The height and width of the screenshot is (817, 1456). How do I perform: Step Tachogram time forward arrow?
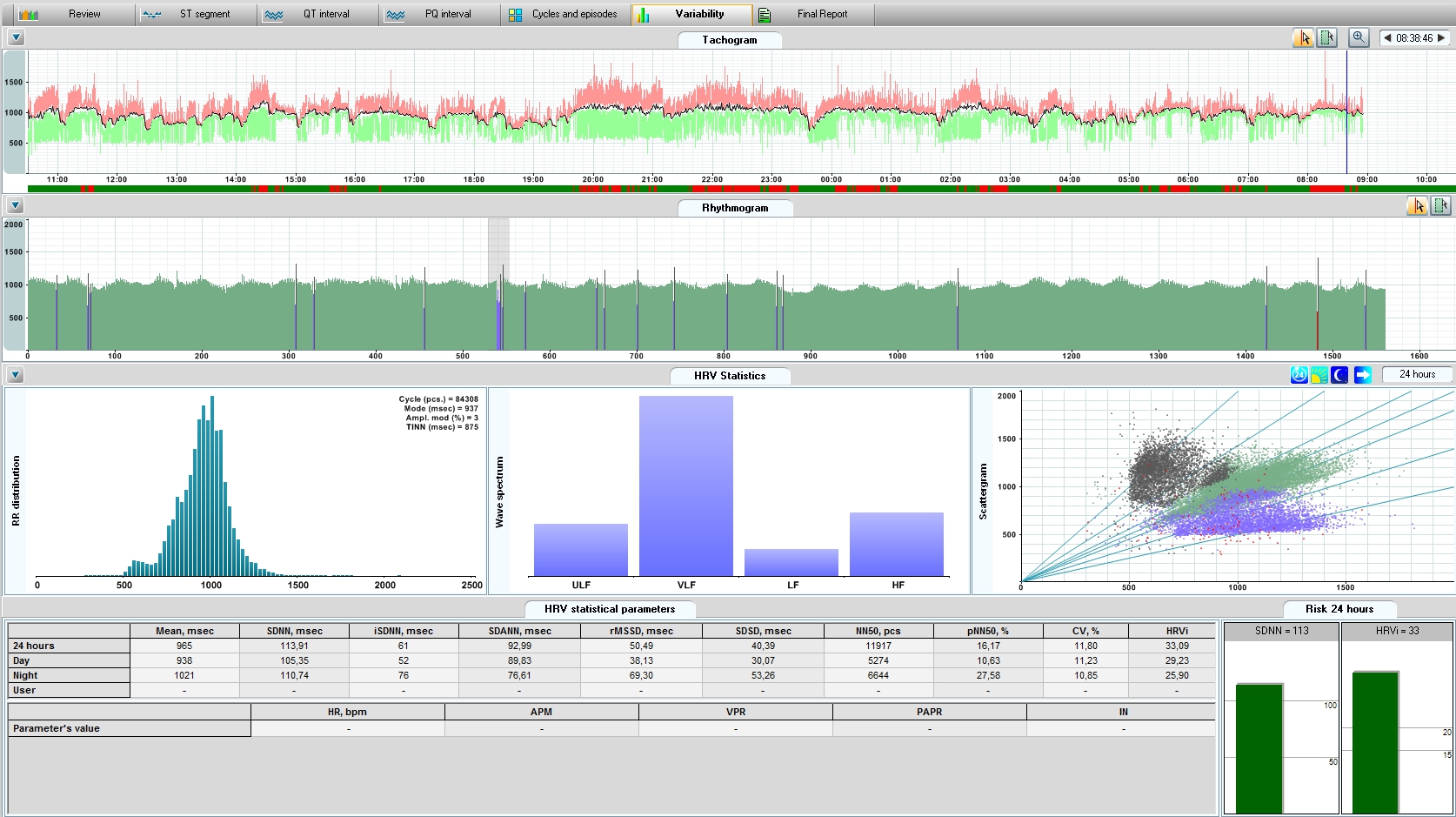point(1441,38)
